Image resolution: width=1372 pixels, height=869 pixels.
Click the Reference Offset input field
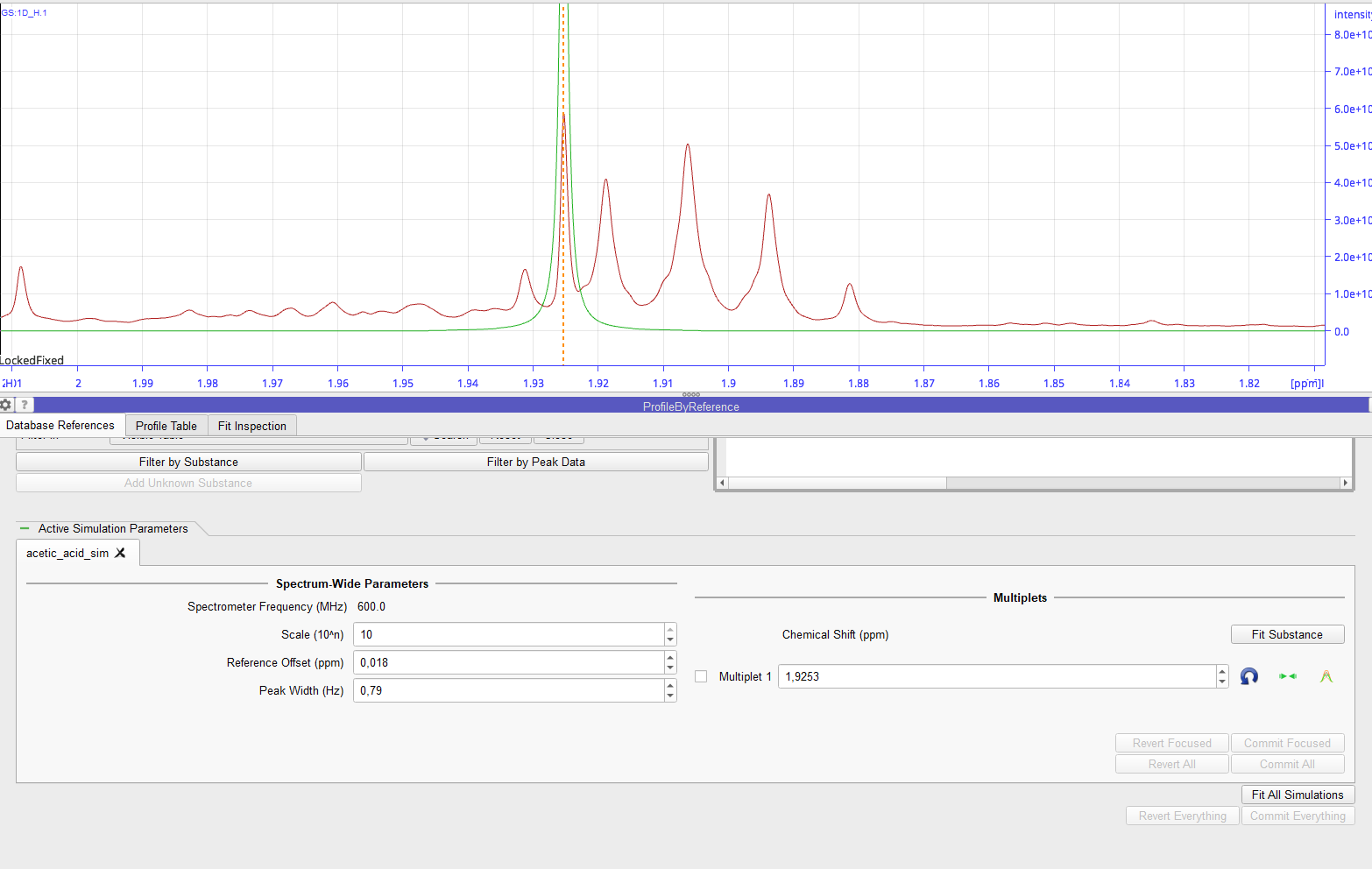click(x=508, y=662)
